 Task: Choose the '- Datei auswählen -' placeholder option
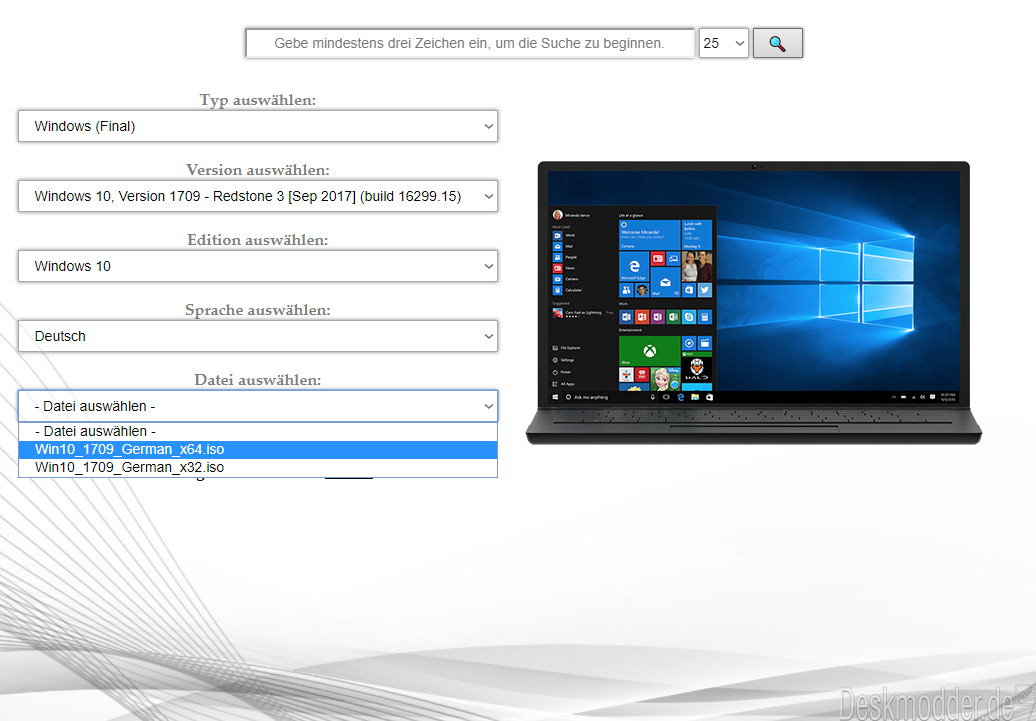tap(258, 432)
